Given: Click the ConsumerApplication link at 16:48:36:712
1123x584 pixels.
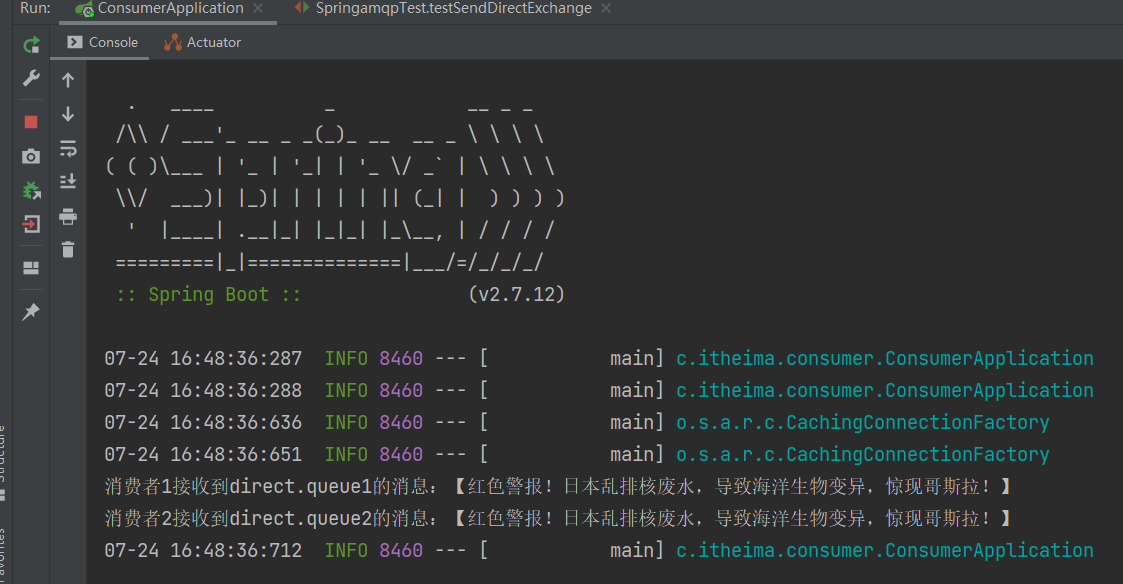Looking at the screenshot, I should coord(885,550).
